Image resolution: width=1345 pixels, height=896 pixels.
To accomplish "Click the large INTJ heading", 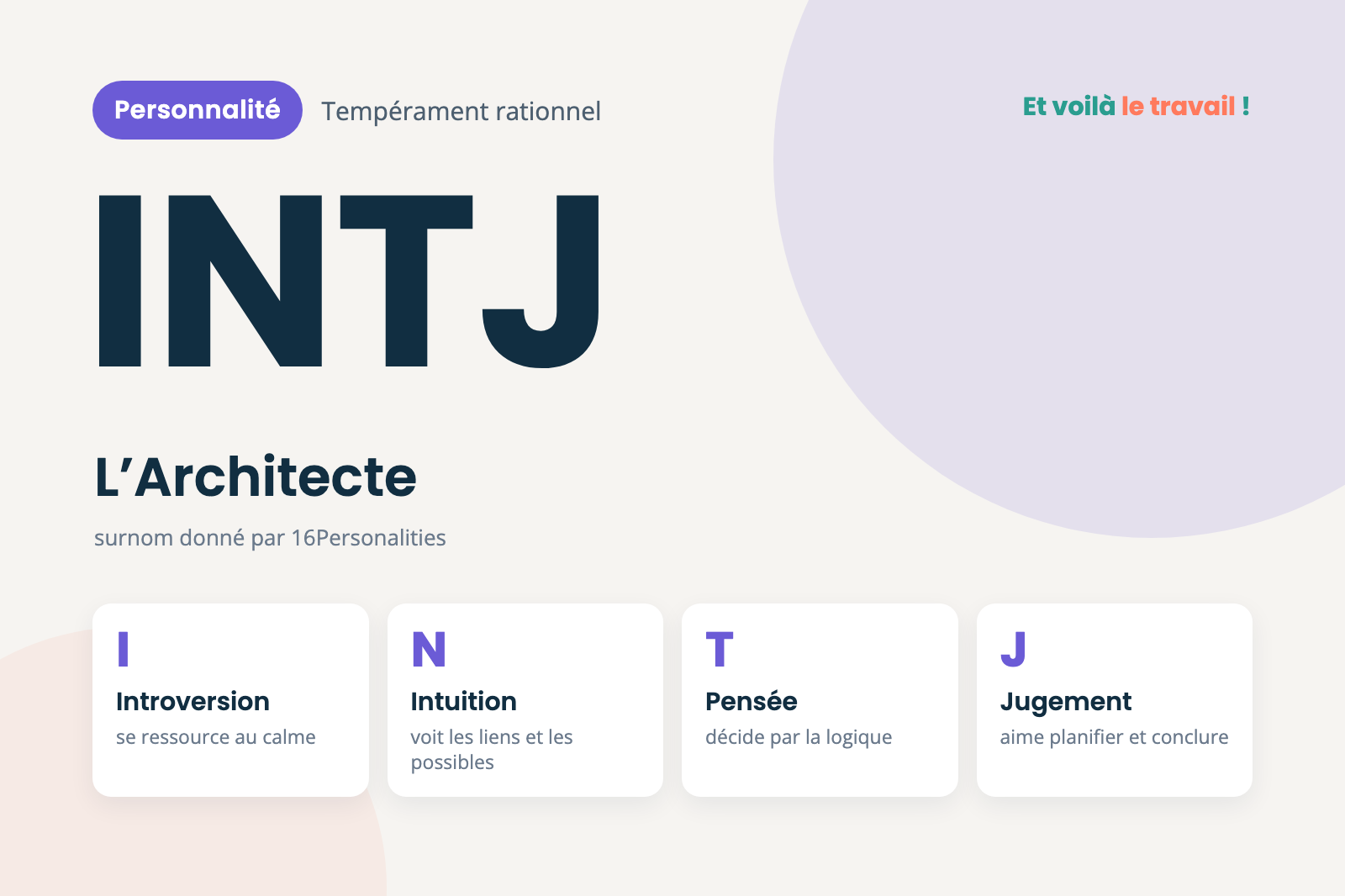I will click(349, 281).
